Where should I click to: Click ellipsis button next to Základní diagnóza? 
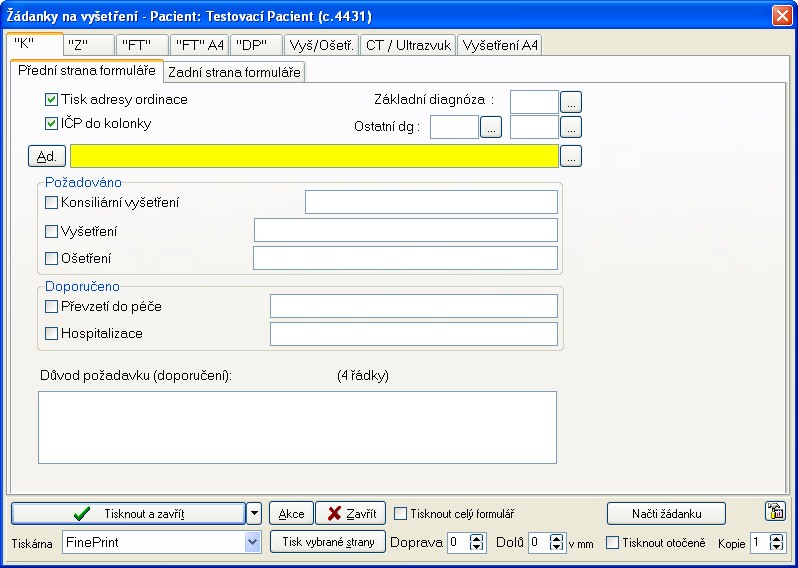[x=570, y=101]
